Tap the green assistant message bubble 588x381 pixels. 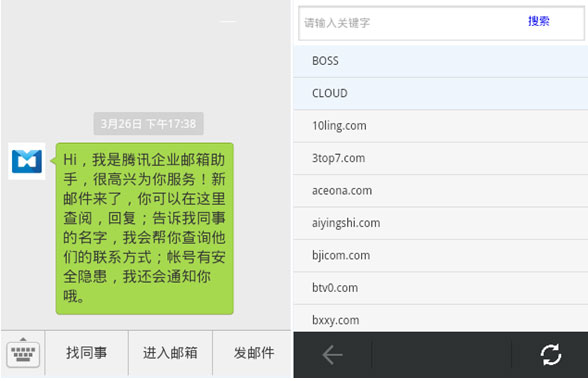[x=144, y=228]
